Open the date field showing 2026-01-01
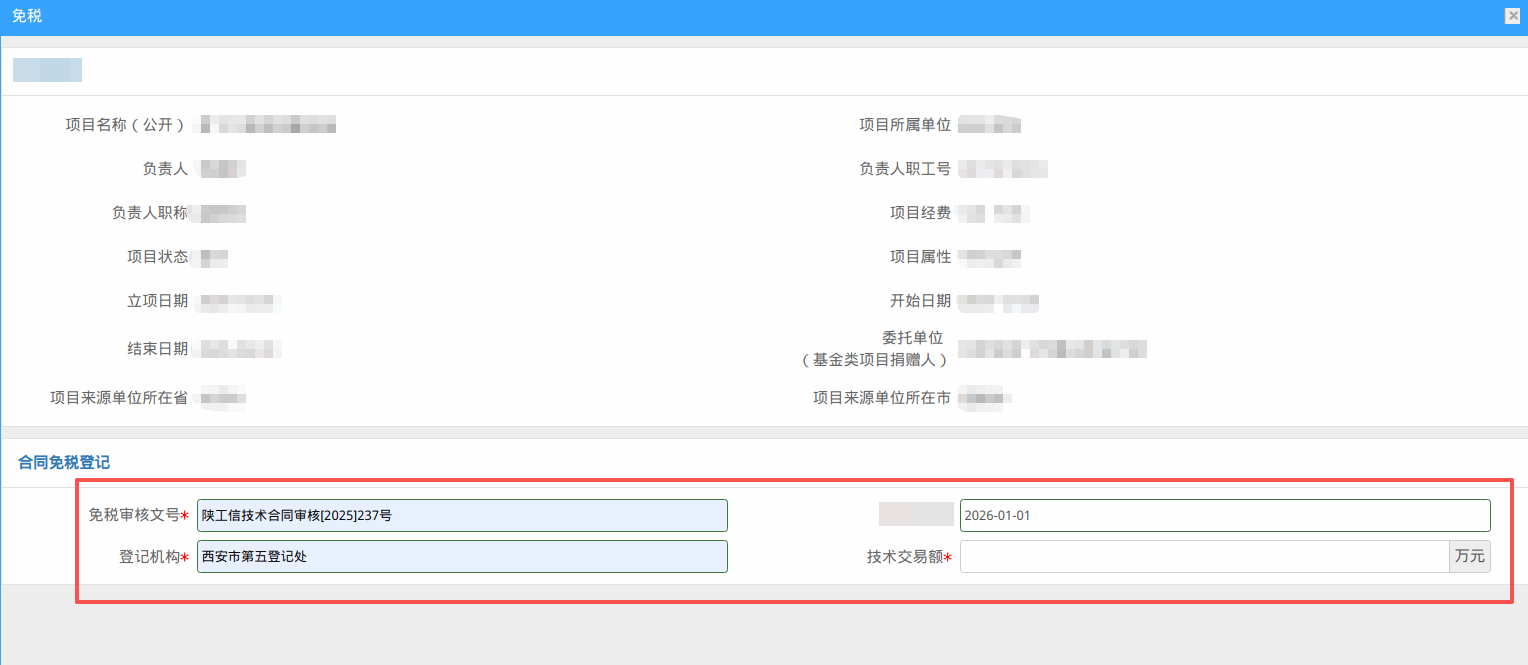The width and height of the screenshot is (1528, 665). pos(1224,516)
